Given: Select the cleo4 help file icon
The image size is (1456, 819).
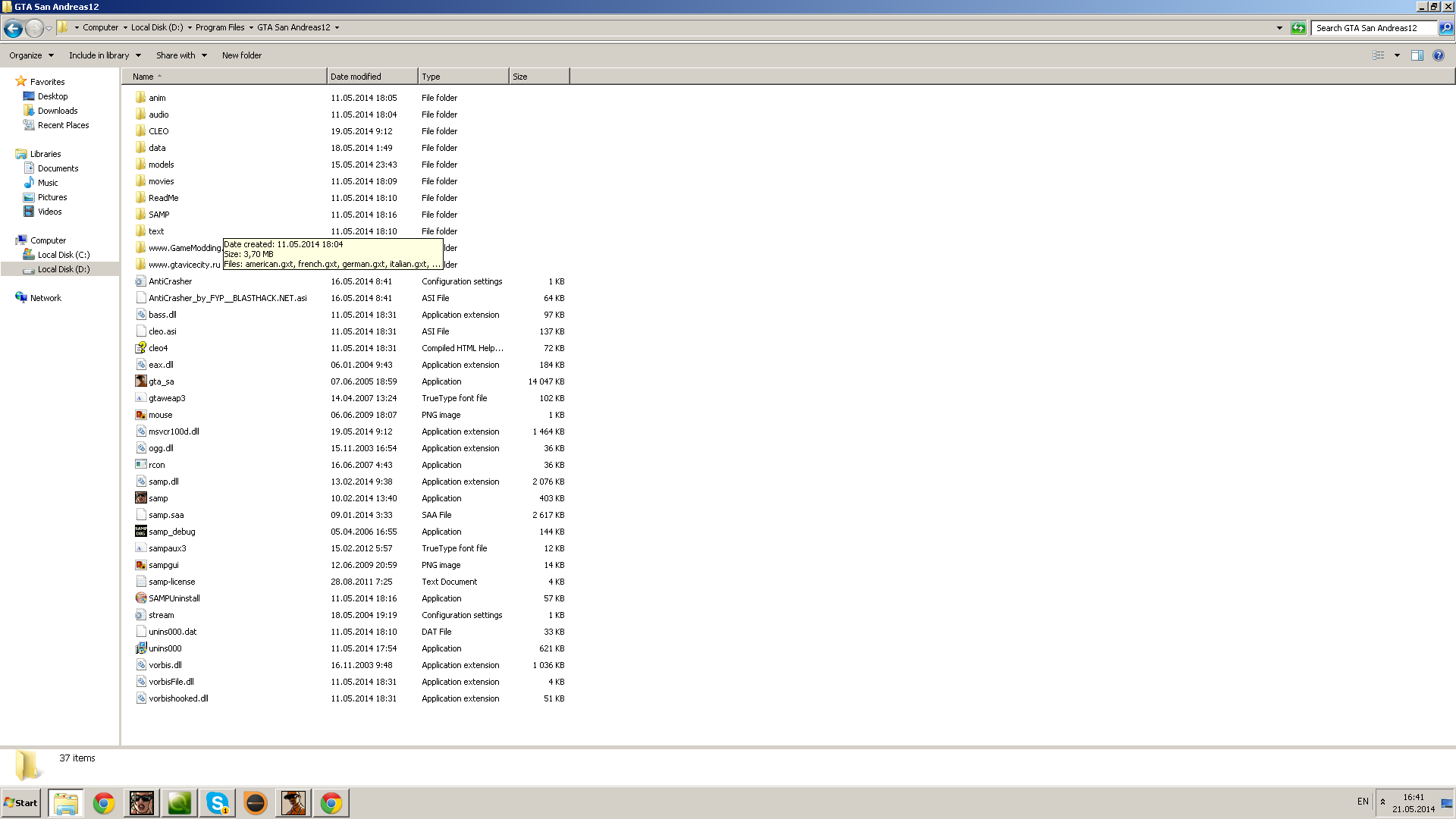Looking at the screenshot, I should [140, 347].
